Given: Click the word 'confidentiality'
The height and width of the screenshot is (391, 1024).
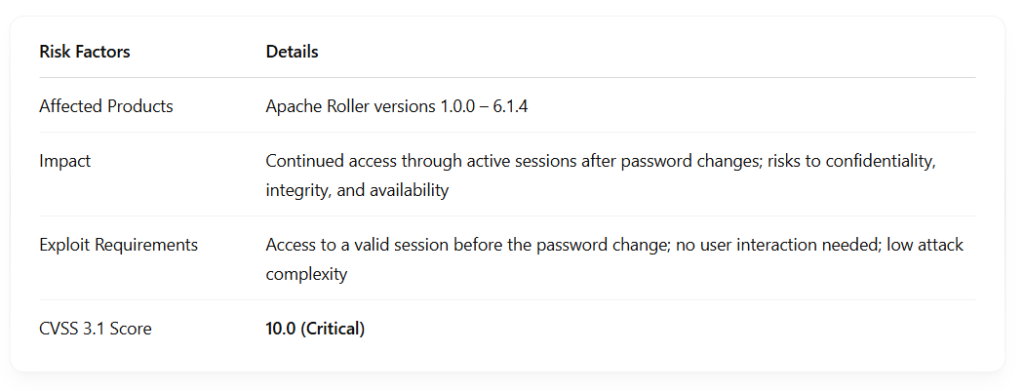Looking at the screenshot, I should tap(880, 161).
